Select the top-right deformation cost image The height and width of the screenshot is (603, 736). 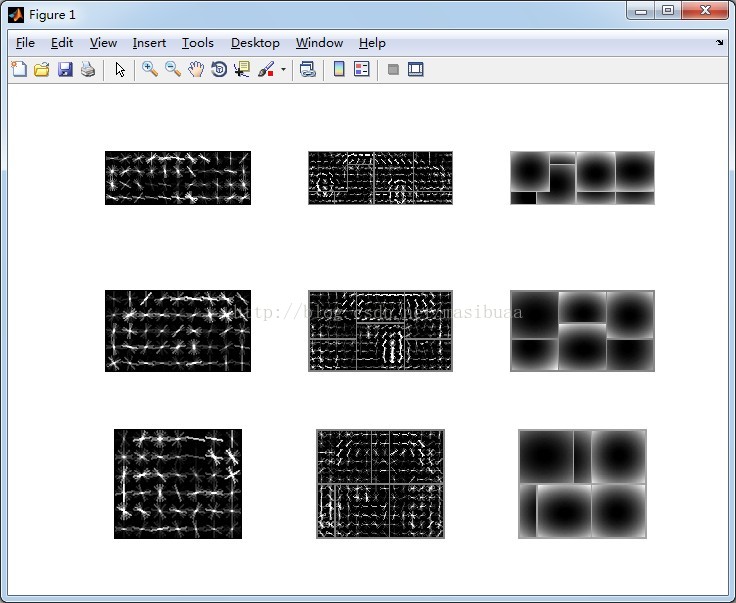[x=583, y=178]
